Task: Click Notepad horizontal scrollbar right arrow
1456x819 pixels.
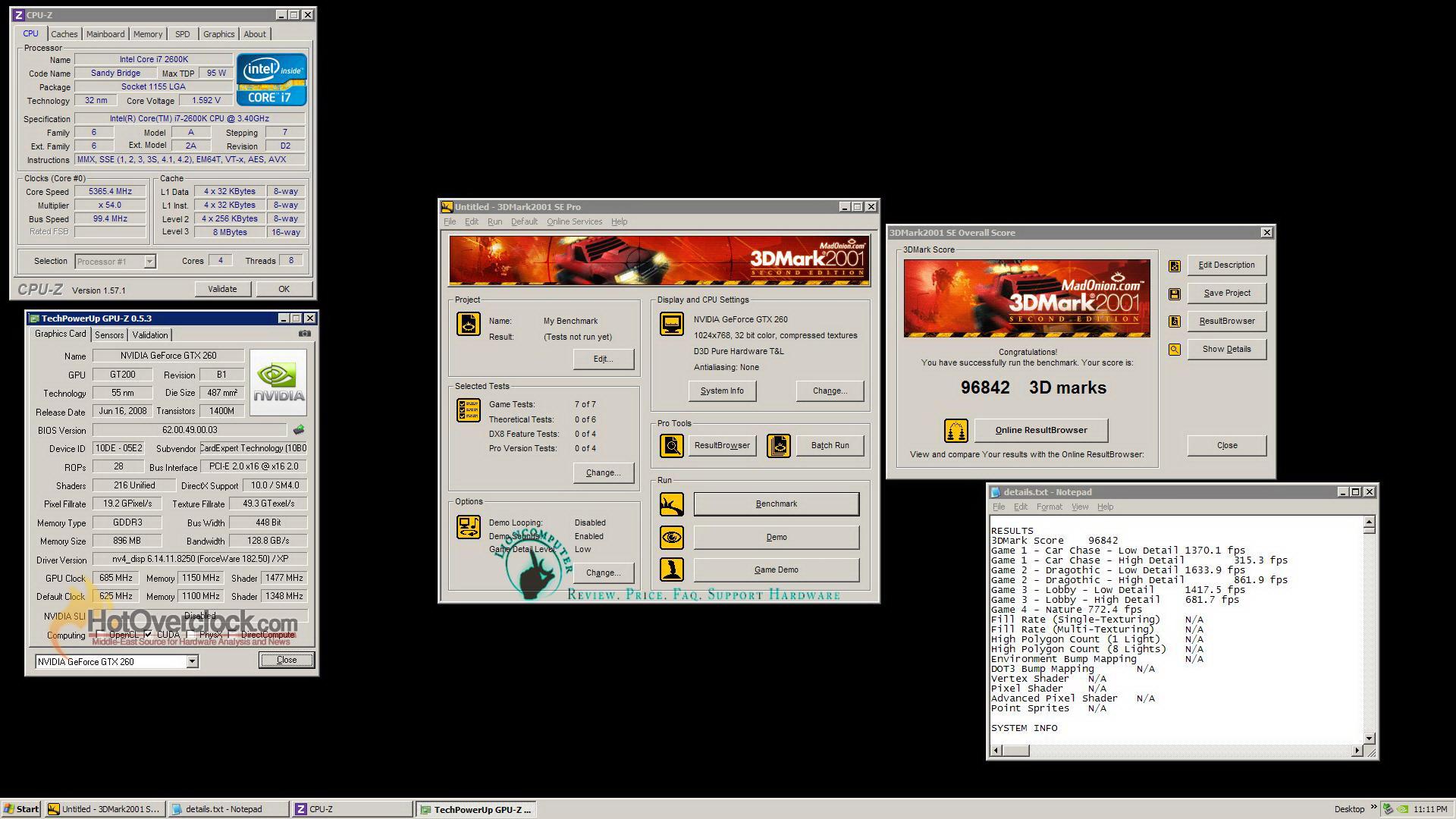Action: tap(1357, 751)
